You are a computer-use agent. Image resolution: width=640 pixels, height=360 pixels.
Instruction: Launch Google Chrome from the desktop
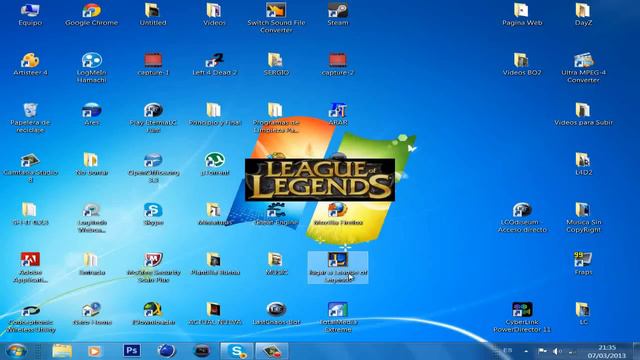[x=91, y=15]
